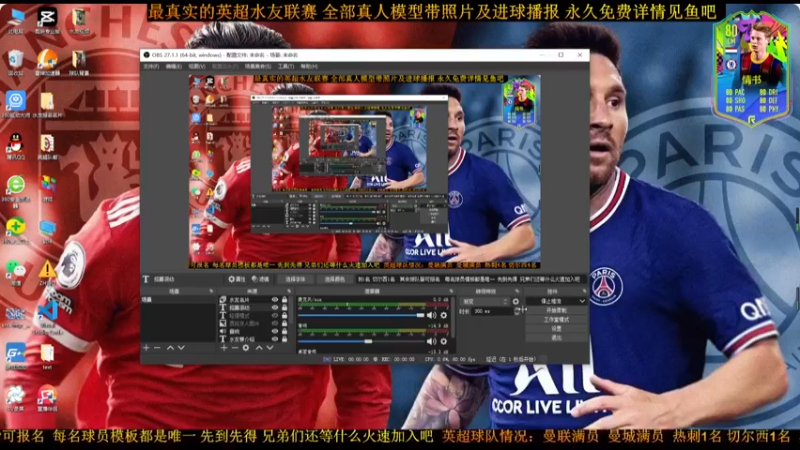Toggle eye of audio speaker source row
The width and height of the screenshot is (800, 450).
click(275, 331)
